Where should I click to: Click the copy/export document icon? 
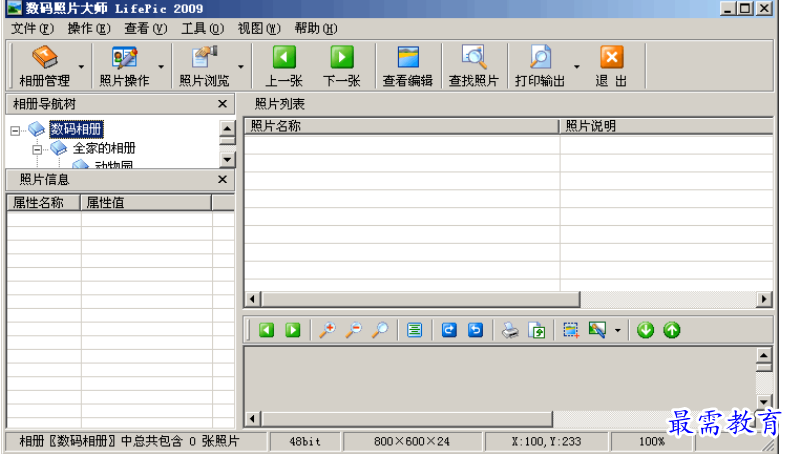pos(537,330)
